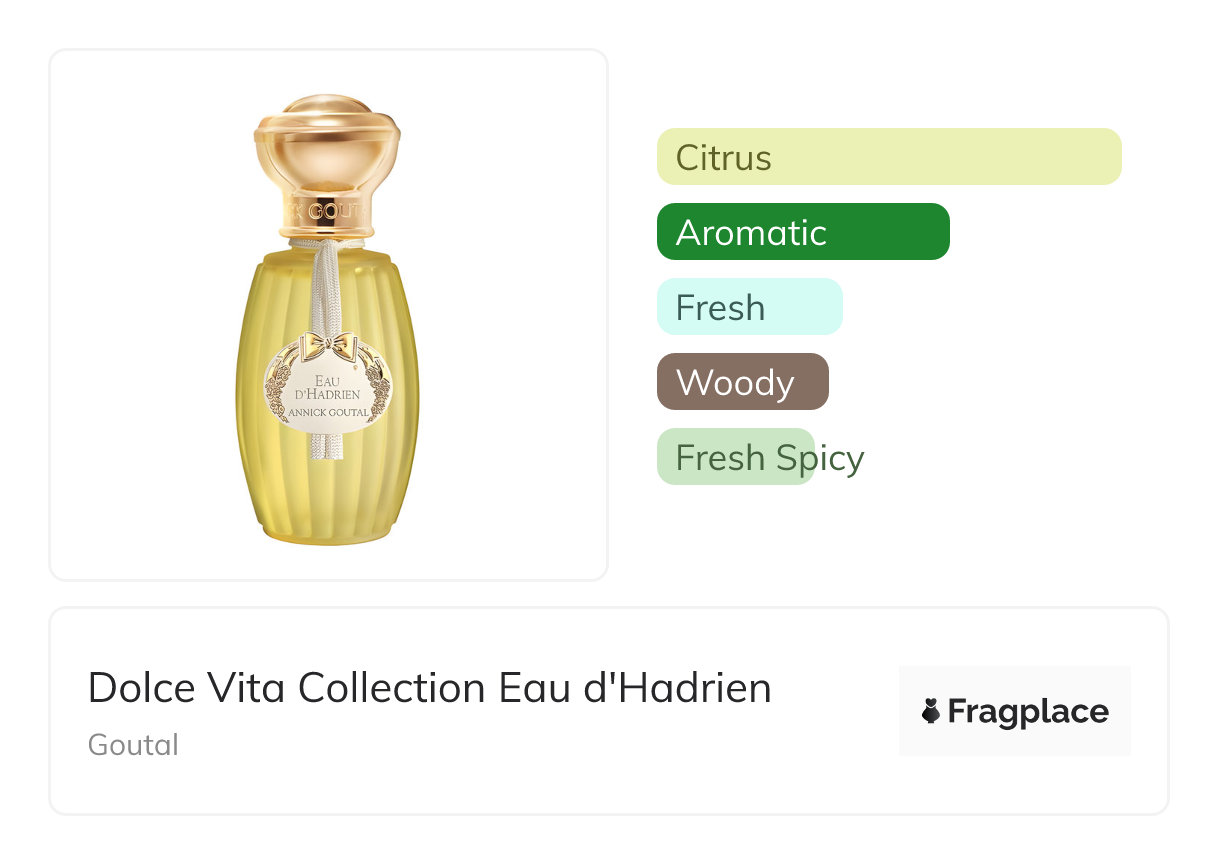Select the Citrus accord bar
The image size is (1218, 864).
coord(888,157)
